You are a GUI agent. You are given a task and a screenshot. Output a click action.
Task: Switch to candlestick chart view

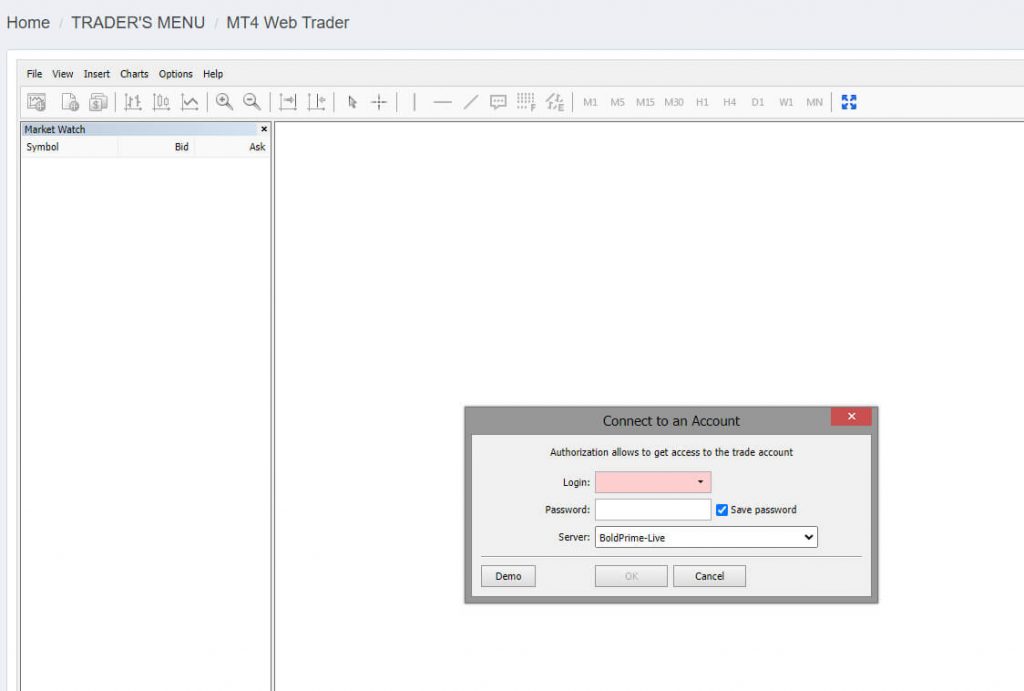coord(161,102)
